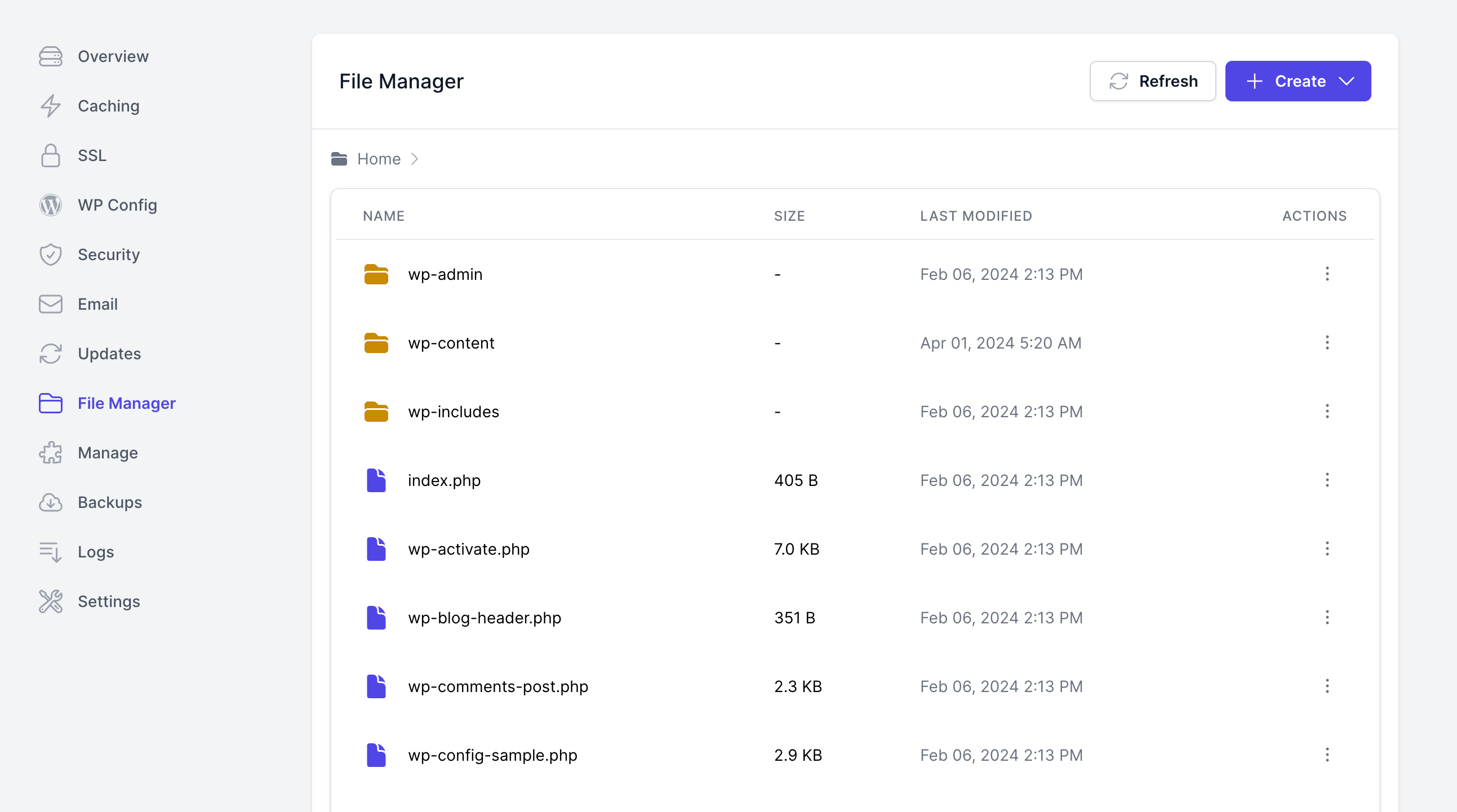Click the Refresh button
This screenshot has width=1457, height=812.
point(1152,81)
